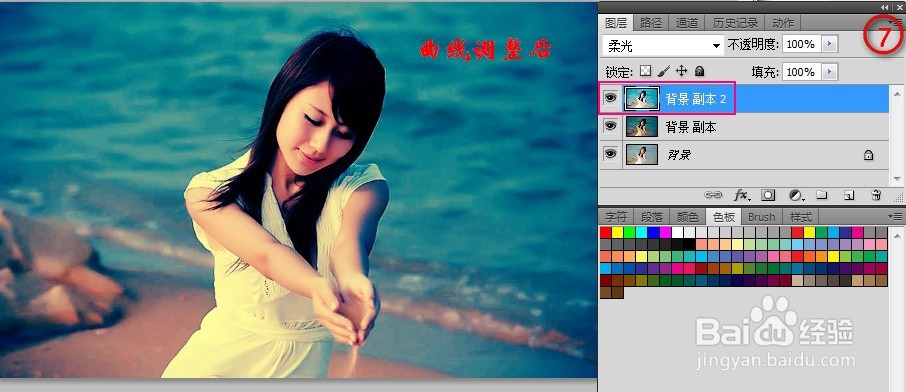This screenshot has width=906, height=392.
Task: Create new fill or adjustment layer
Action: [797, 195]
